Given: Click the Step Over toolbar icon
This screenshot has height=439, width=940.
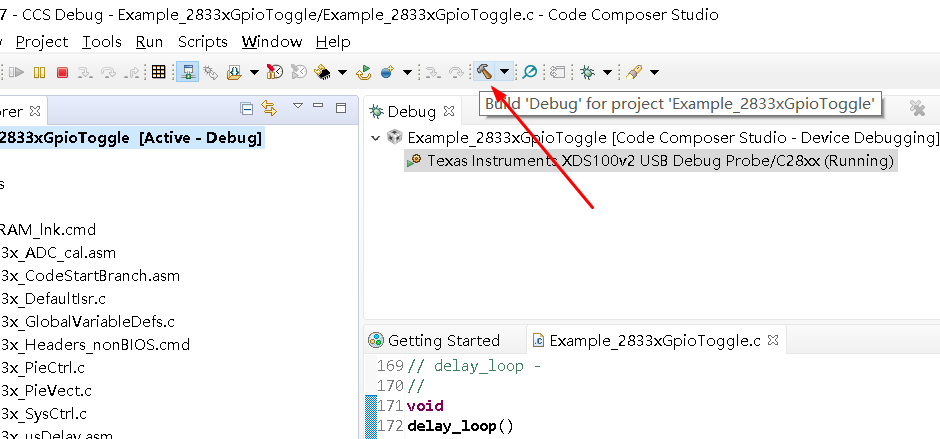Looking at the screenshot, I should (109, 73).
